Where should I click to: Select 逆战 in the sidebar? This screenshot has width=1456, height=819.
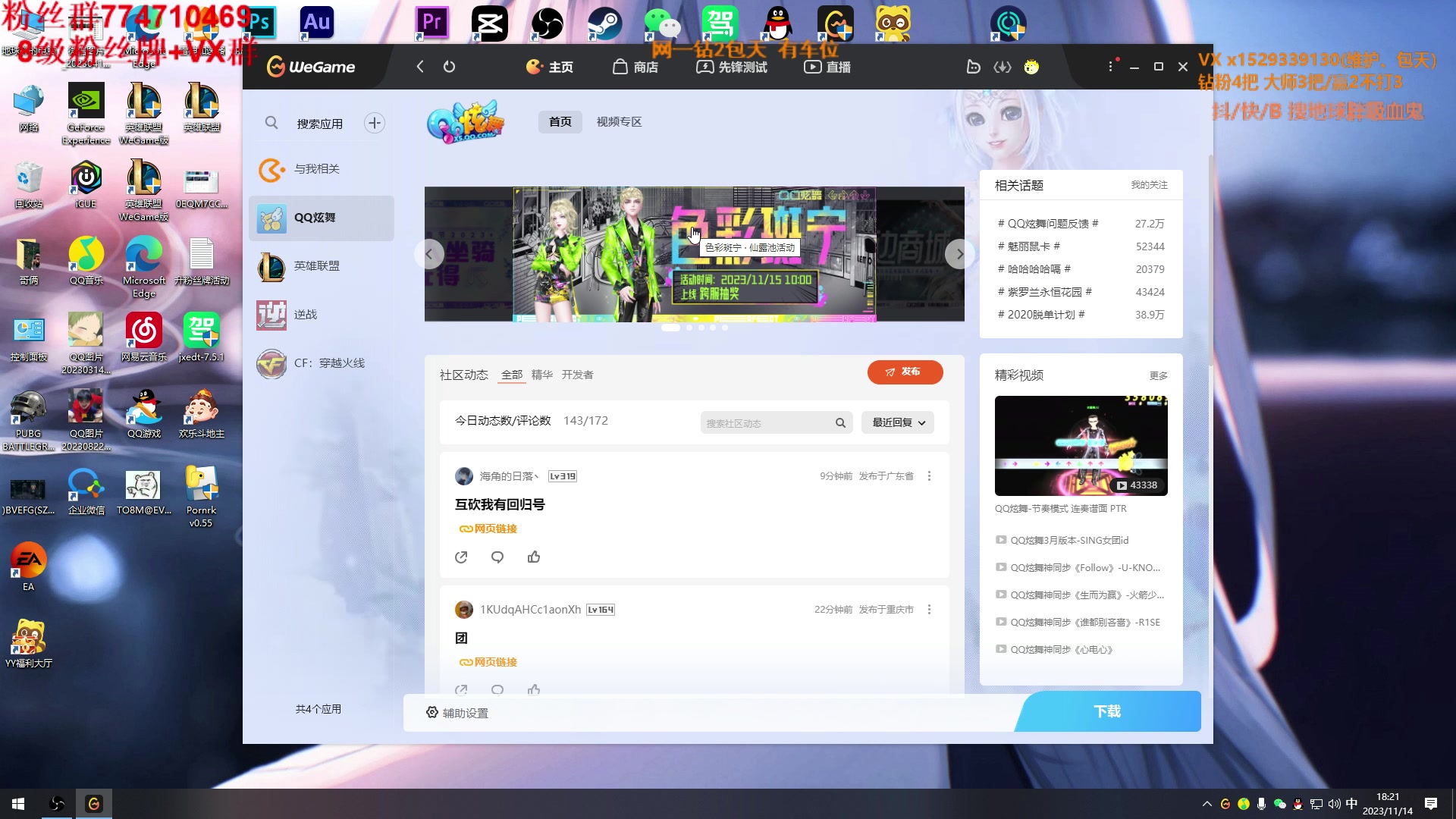coord(322,315)
